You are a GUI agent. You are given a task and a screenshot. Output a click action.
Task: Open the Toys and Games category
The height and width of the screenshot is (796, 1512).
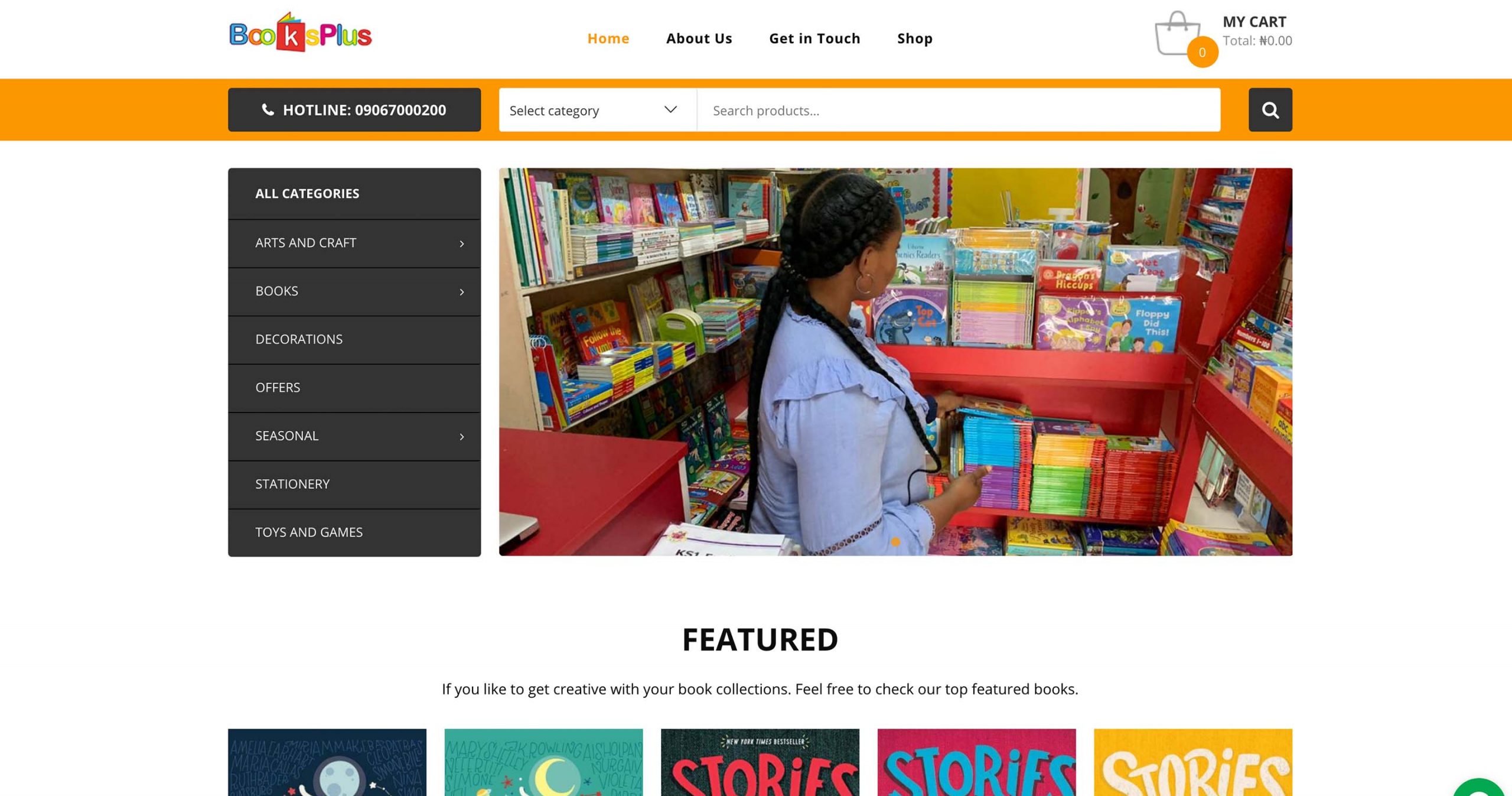(354, 532)
